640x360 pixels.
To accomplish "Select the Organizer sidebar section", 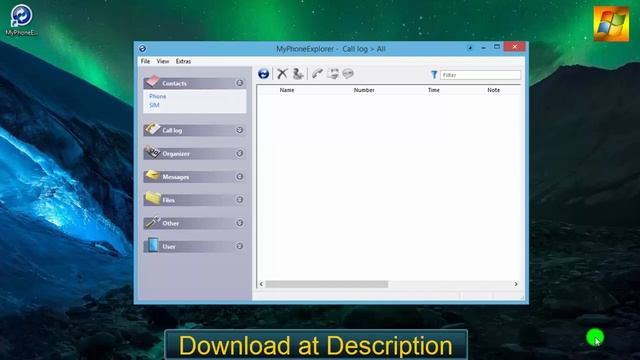I will coord(195,153).
